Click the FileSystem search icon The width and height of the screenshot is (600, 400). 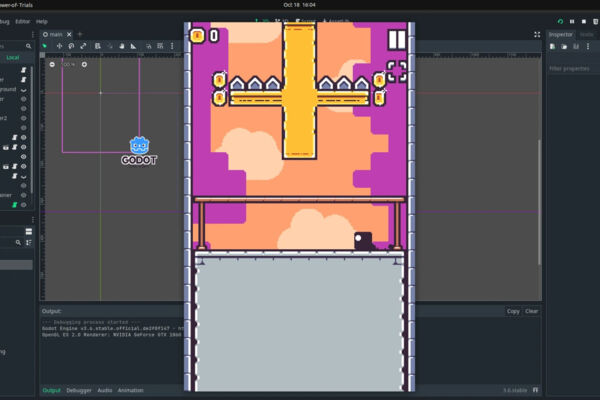pos(18,243)
